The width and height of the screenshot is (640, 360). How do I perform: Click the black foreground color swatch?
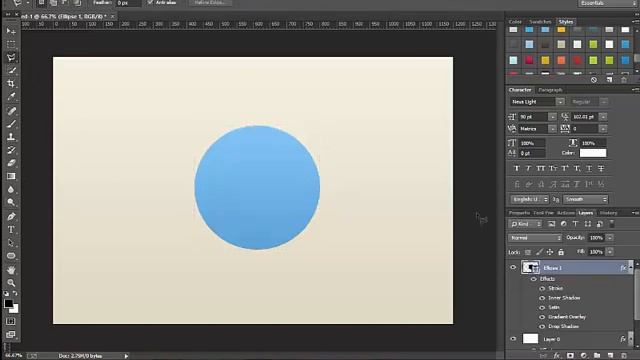8,303
